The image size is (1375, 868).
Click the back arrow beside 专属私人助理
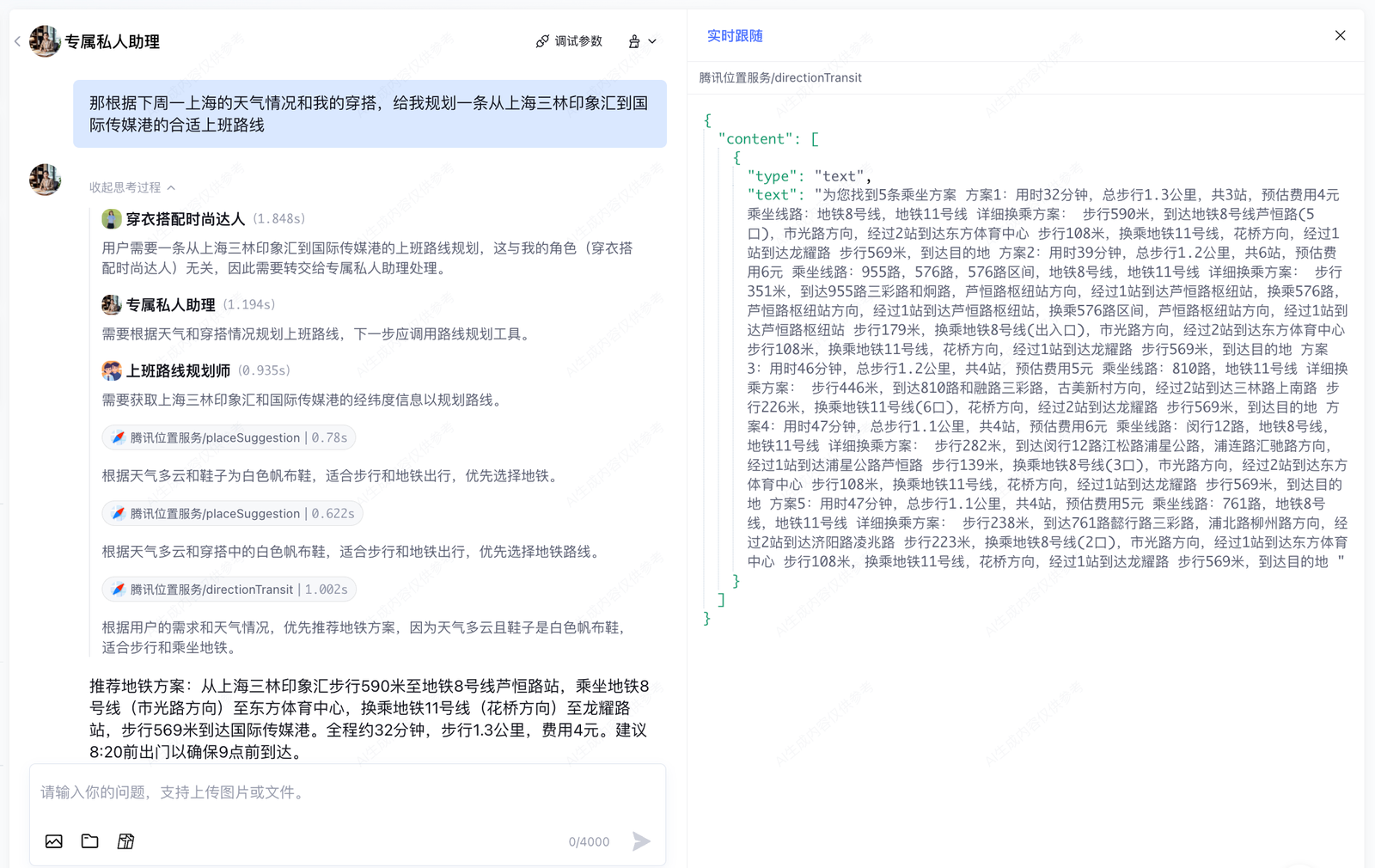coord(17,41)
